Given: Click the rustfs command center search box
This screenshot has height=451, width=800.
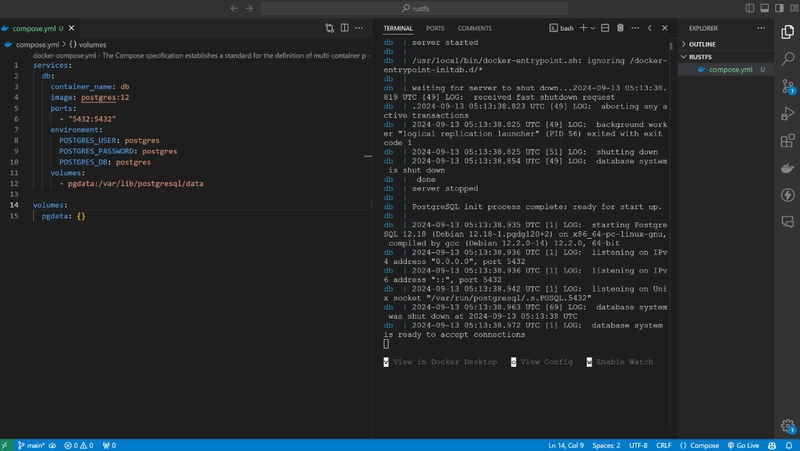Looking at the screenshot, I should click(x=415, y=8).
